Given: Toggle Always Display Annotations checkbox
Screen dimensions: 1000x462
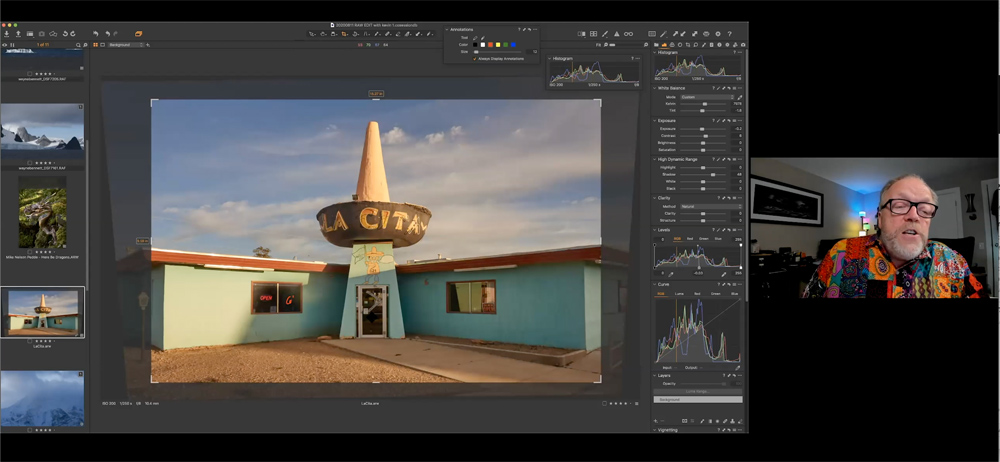Looking at the screenshot, I should [x=476, y=59].
